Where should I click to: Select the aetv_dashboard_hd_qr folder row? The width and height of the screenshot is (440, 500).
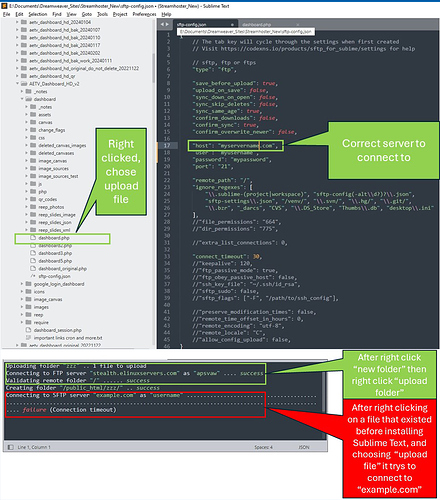click(x=52, y=76)
